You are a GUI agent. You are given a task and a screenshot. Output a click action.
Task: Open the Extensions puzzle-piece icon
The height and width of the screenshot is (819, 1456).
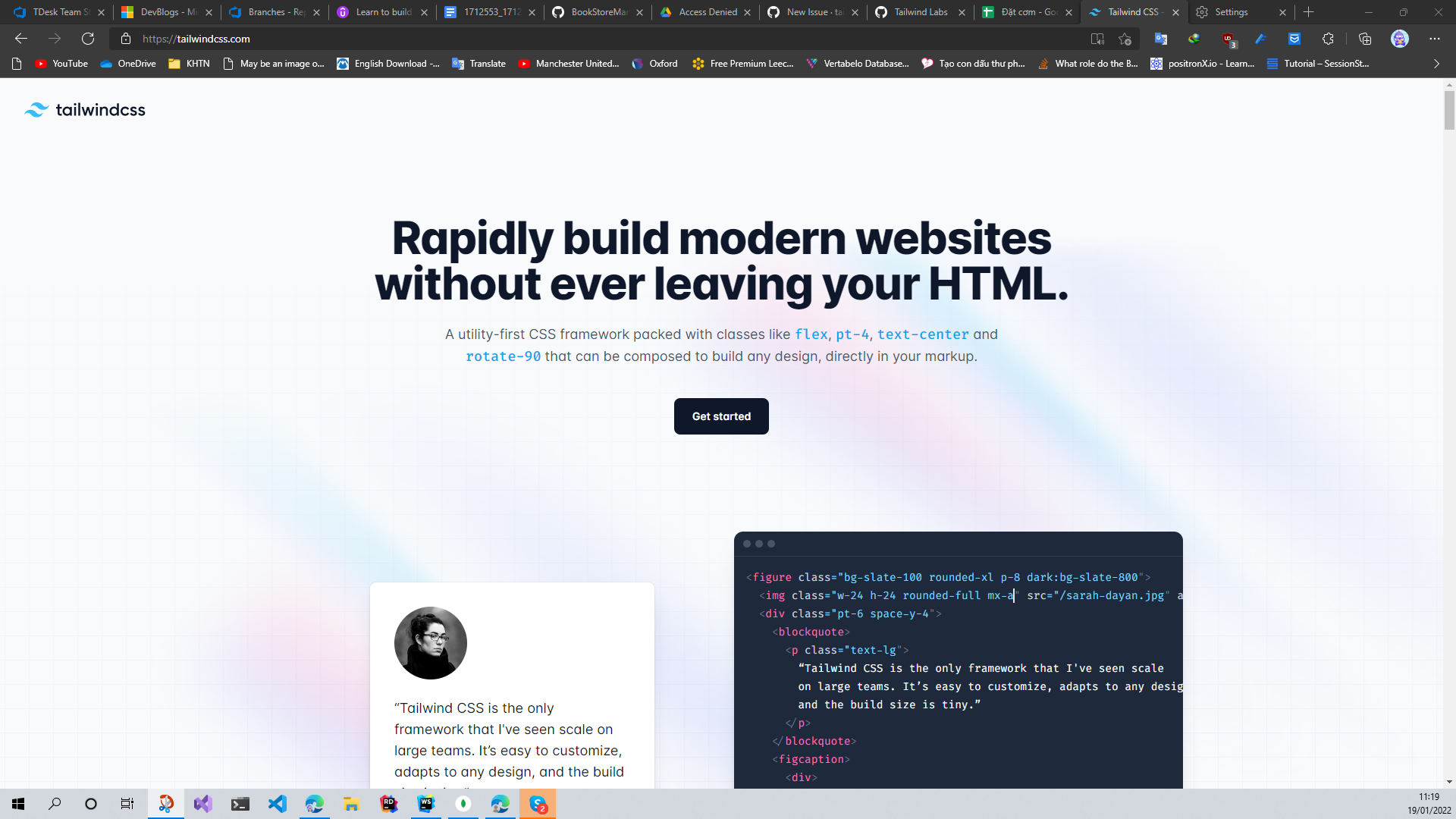tap(1328, 39)
